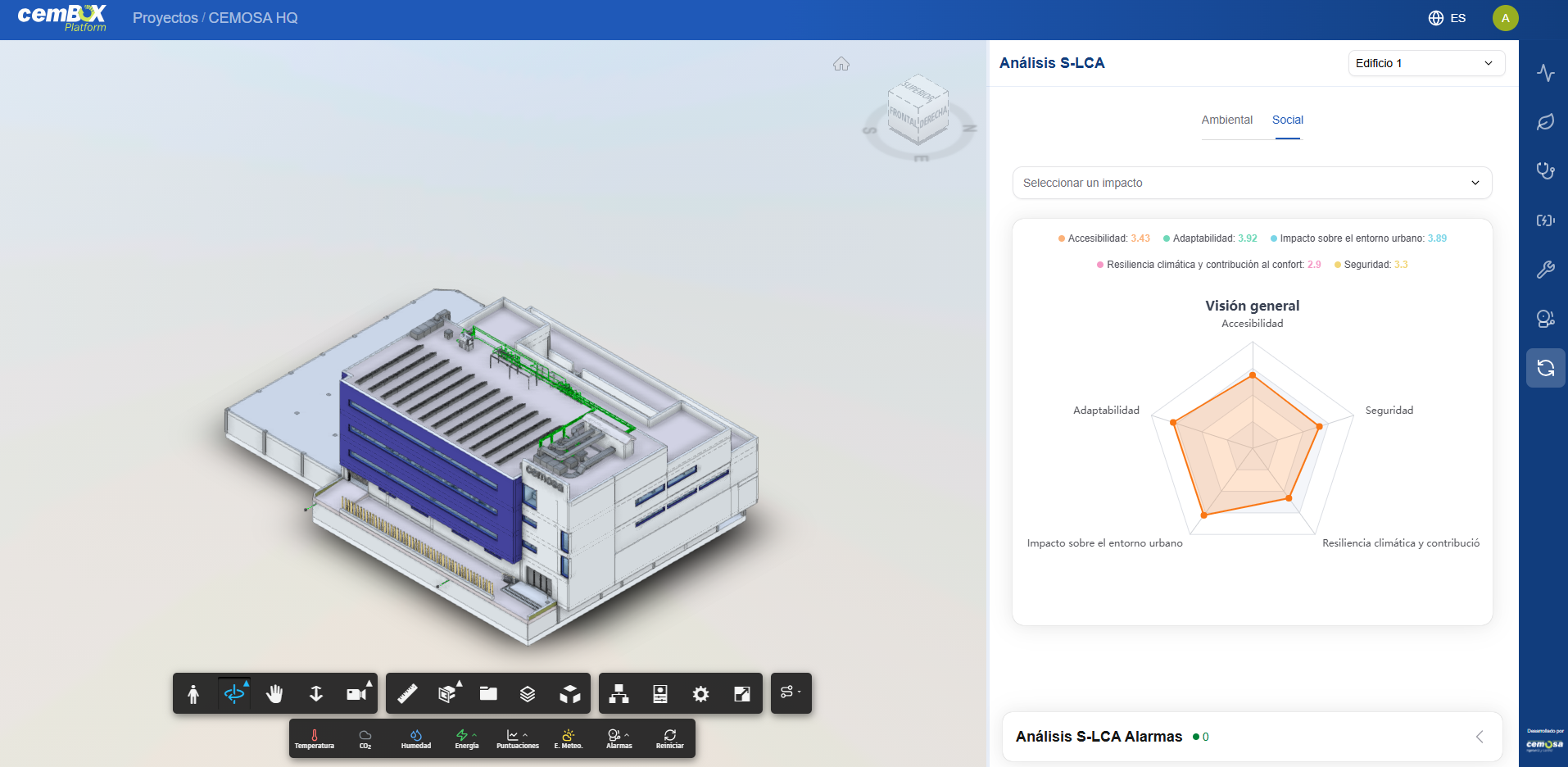Toggle the Humedad overlay
Viewport: 1568px width, 767px height.
(x=416, y=738)
